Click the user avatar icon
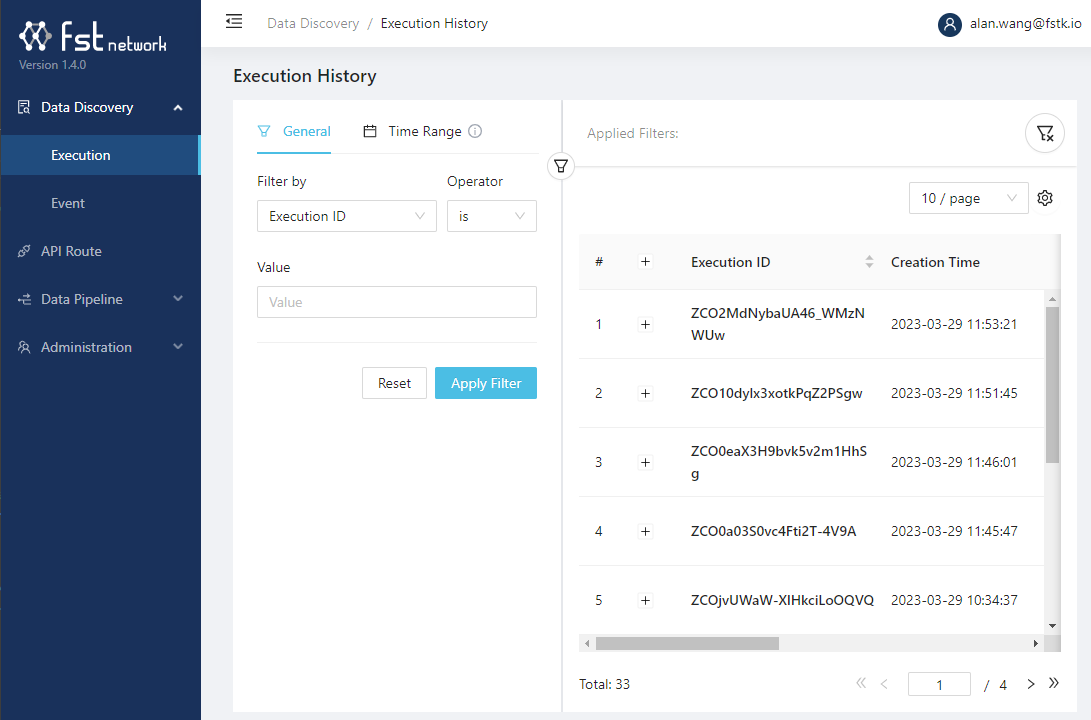The height and width of the screenshot is (720, 1091). (x=949, y=24)
